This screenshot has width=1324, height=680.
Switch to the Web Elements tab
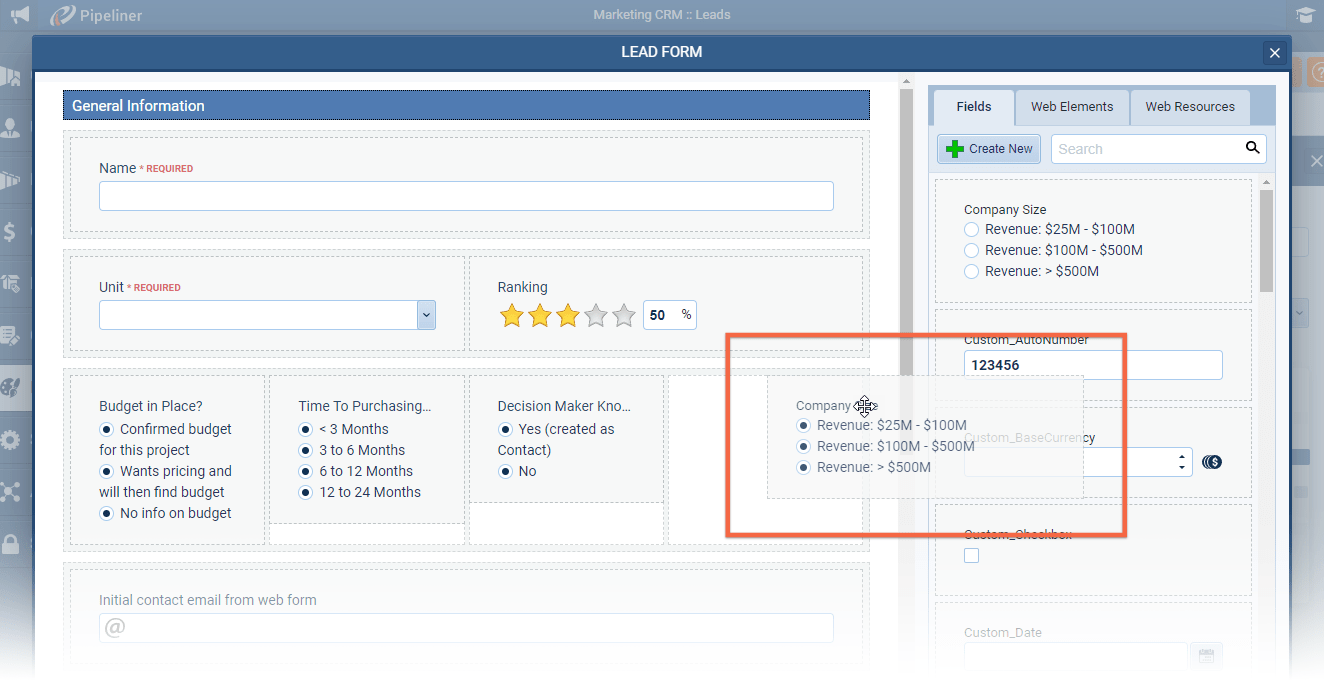point(1072,107)
